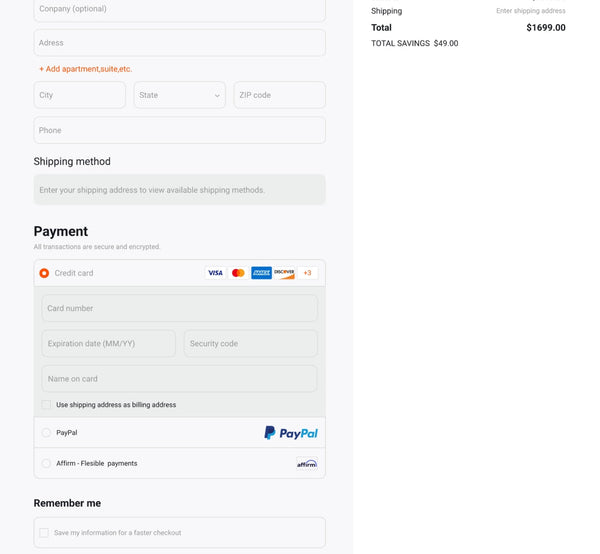Select PayPal as payment method
Viewport: 600px width, 554px height.
click(x=46, y=433)
